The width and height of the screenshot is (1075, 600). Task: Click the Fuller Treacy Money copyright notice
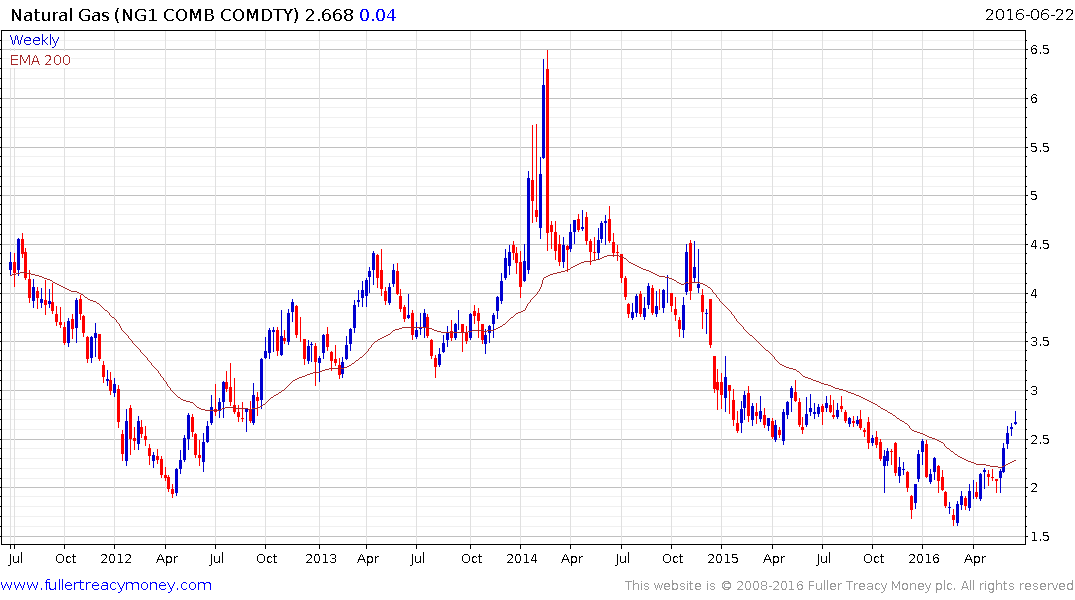[850, 585]
